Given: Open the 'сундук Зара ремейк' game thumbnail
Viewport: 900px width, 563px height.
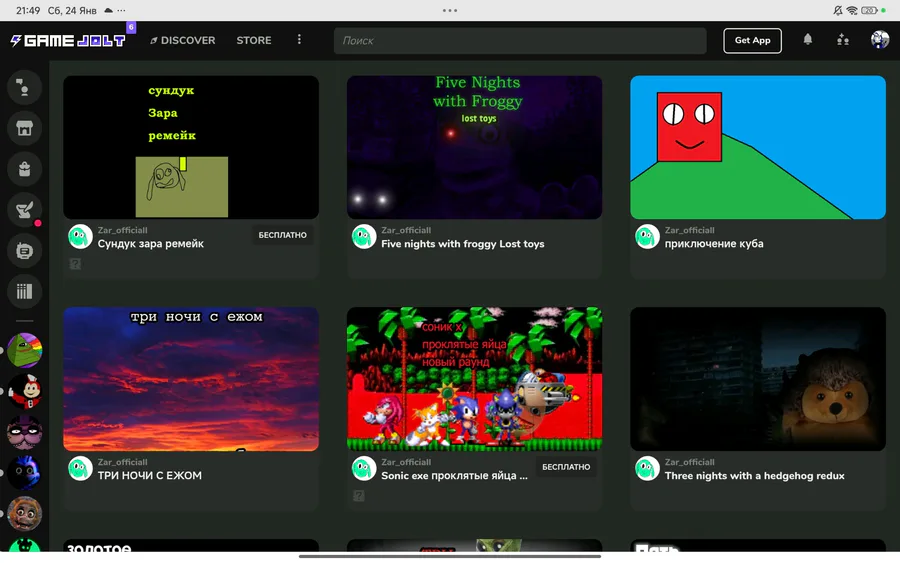Looking at the screenshot, I should click(191, 147).
